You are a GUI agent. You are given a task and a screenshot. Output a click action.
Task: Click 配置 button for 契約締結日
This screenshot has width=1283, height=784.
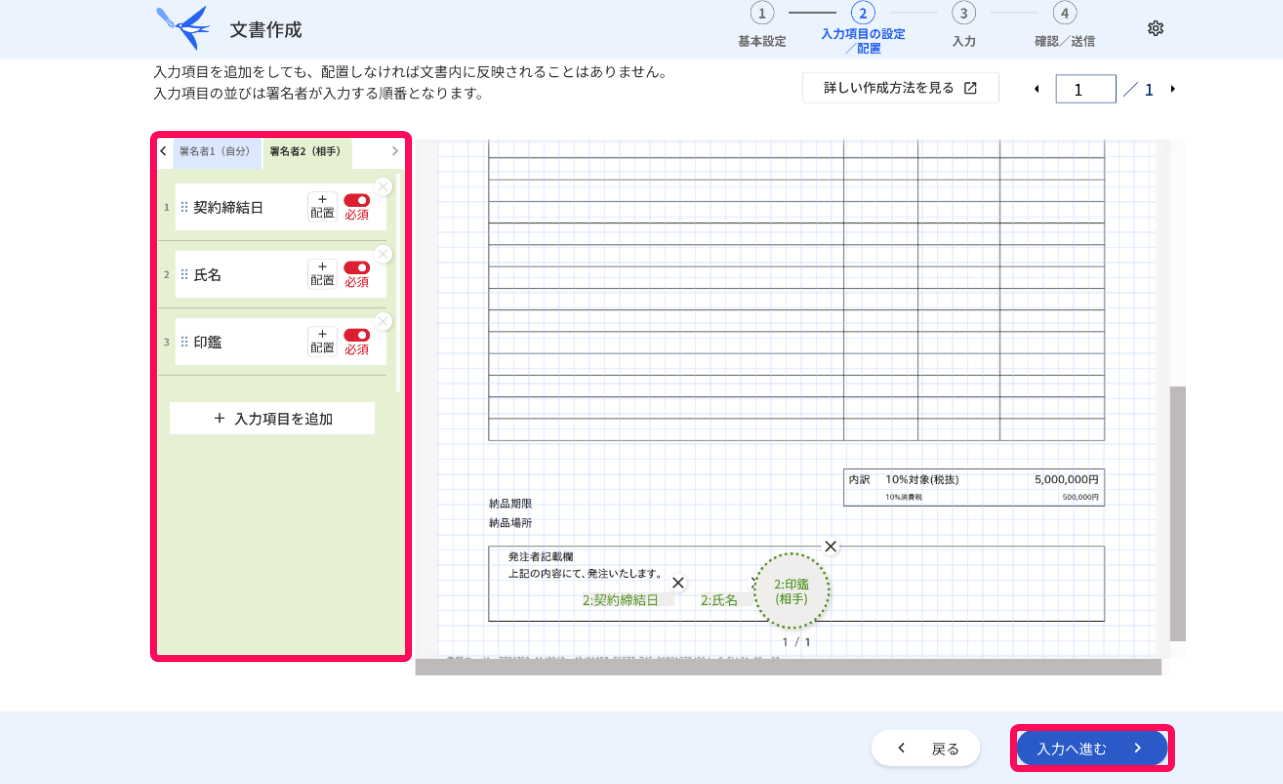[322, 206]
